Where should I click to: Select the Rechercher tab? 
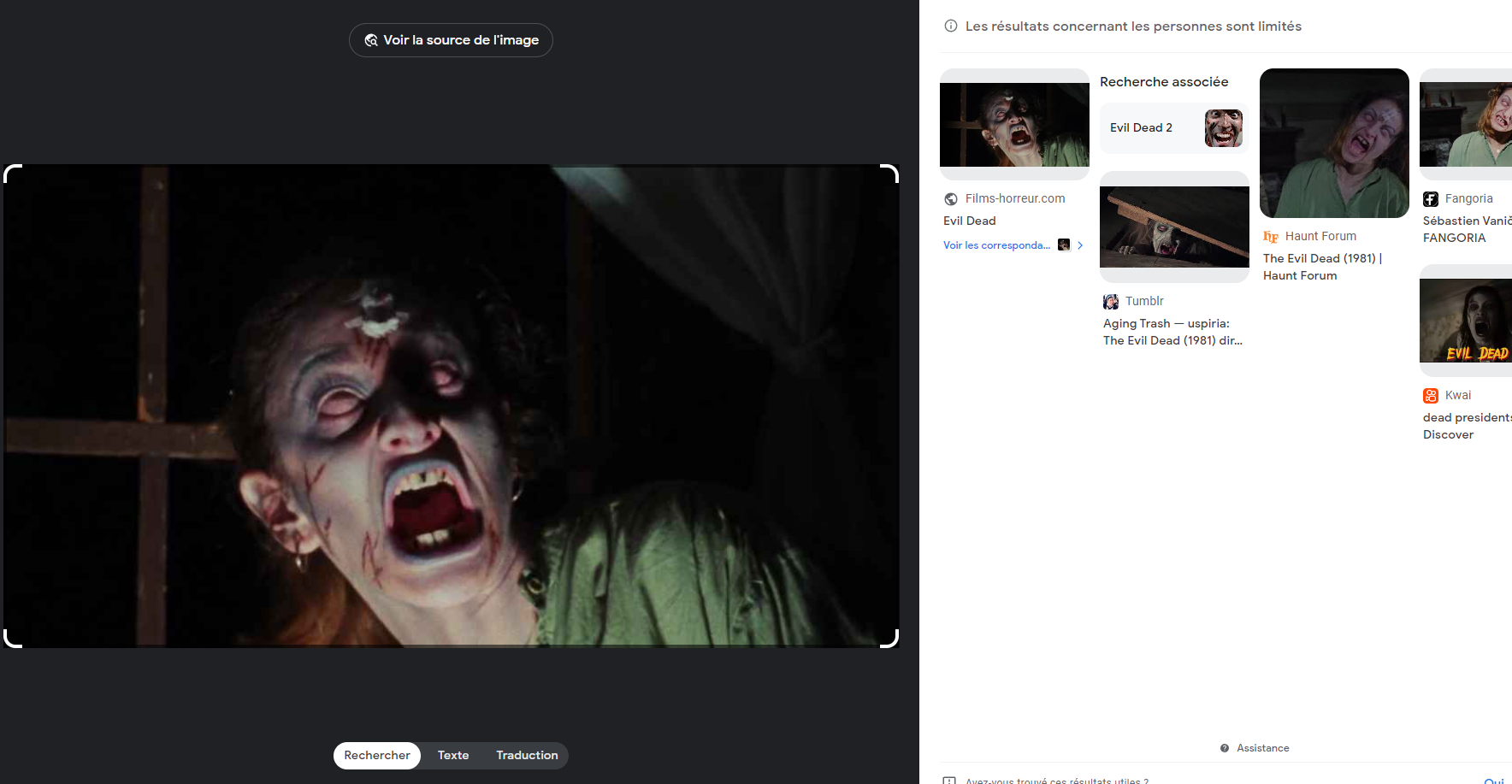[x=377, y=755]
